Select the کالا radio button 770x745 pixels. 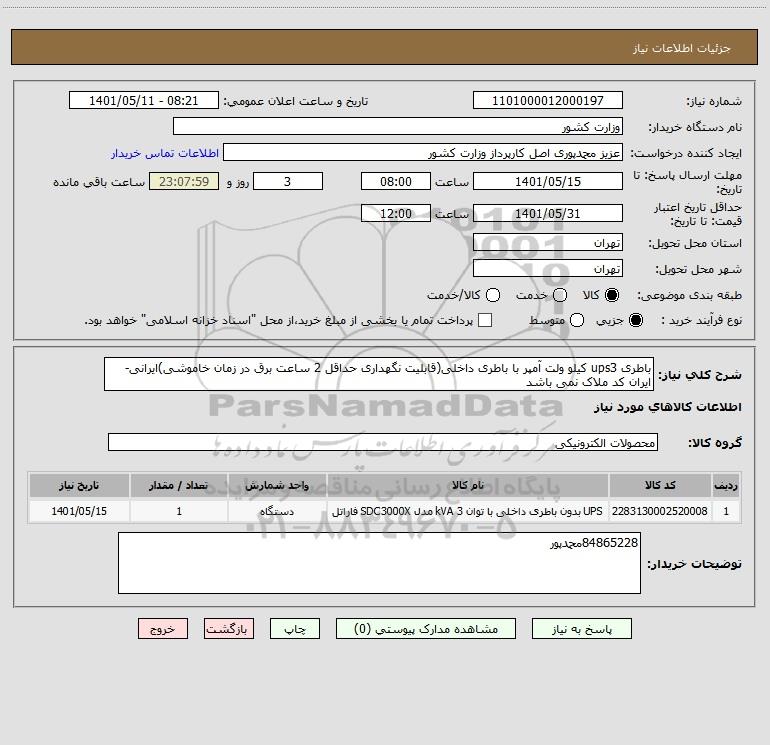click(x=612, y=295)
